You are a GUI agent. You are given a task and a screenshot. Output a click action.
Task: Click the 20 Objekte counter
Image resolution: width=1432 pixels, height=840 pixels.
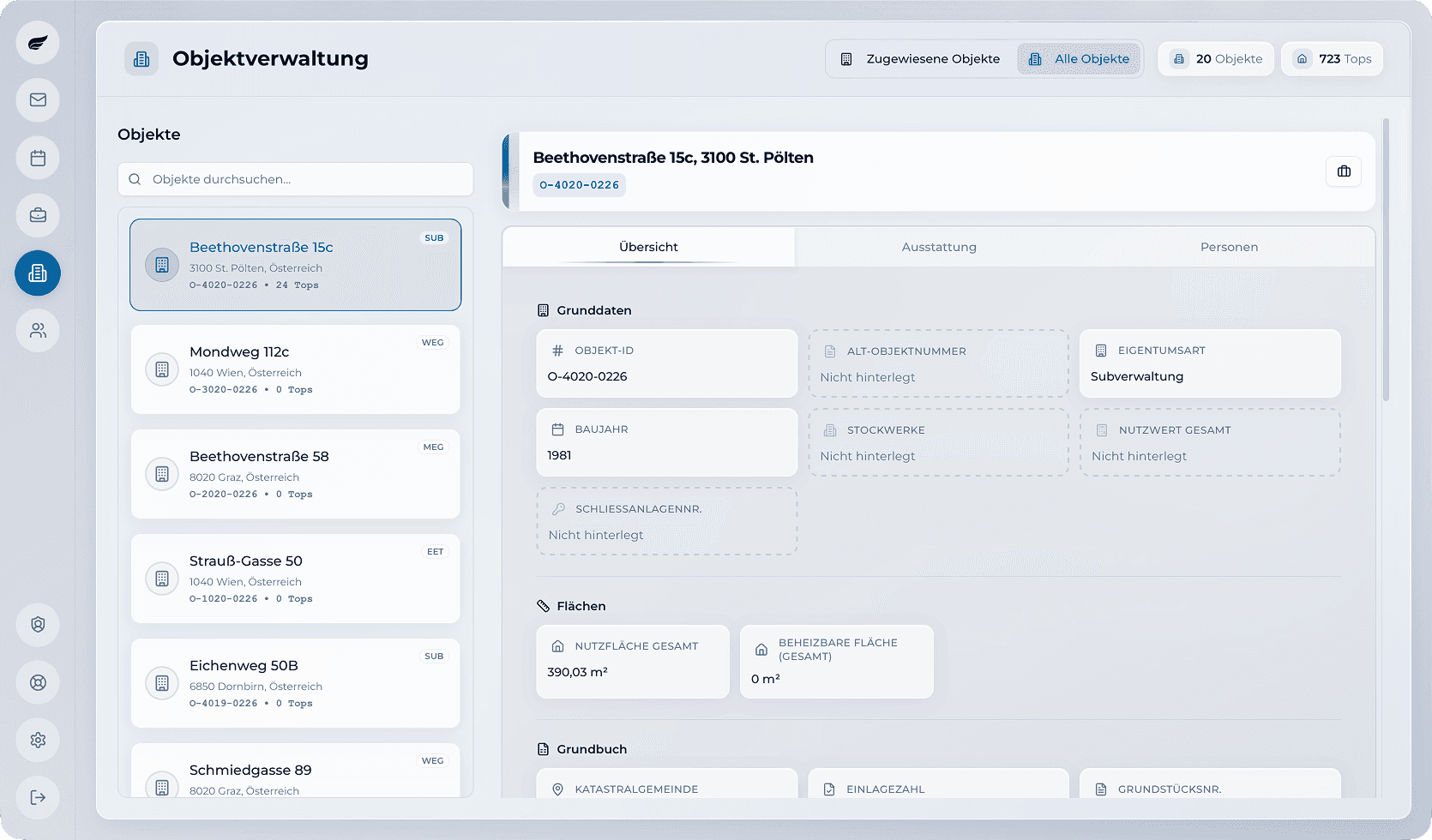point(1216,59)
